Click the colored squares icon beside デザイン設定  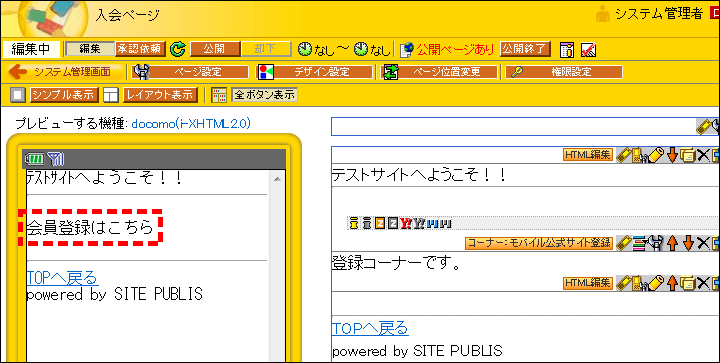(265, 72)
